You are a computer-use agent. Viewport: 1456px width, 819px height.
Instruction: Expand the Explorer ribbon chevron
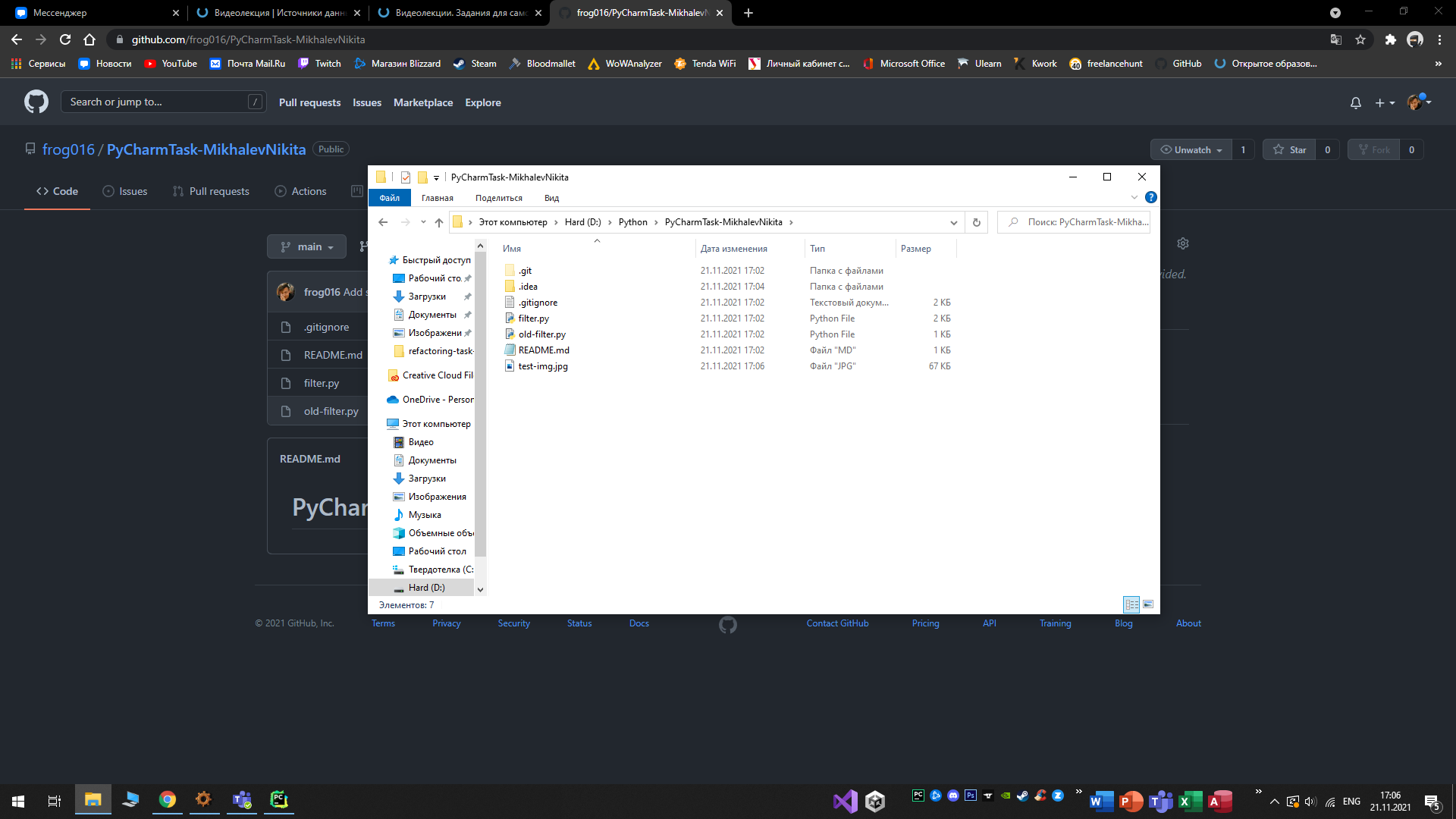pyautogui.click(x=1134, y=197)
